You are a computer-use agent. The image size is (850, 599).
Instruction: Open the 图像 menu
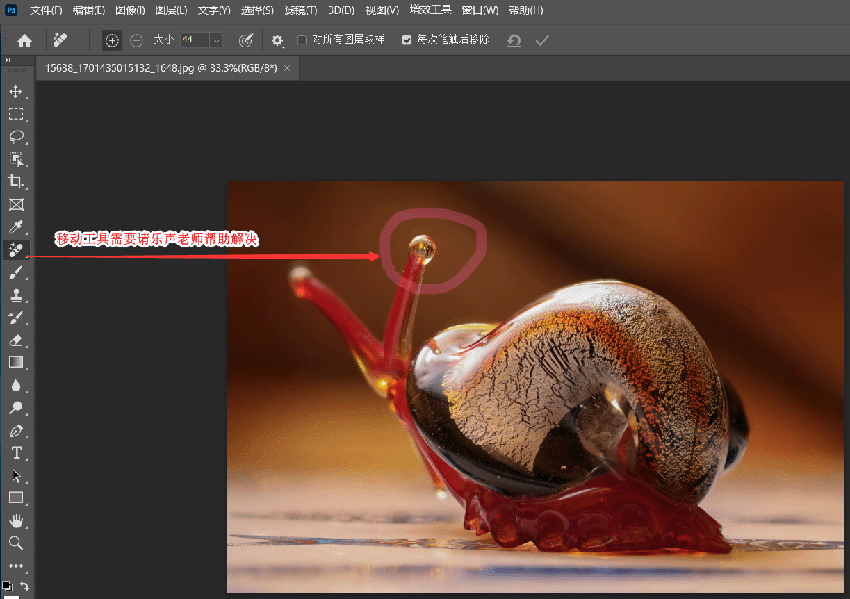coord(130,10)
